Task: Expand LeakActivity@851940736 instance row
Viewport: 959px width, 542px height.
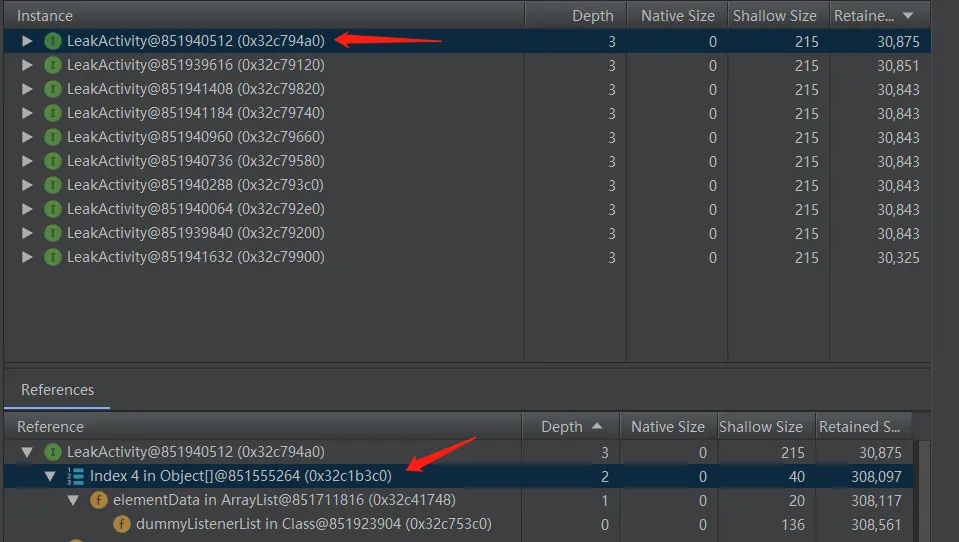Action: 27,161
